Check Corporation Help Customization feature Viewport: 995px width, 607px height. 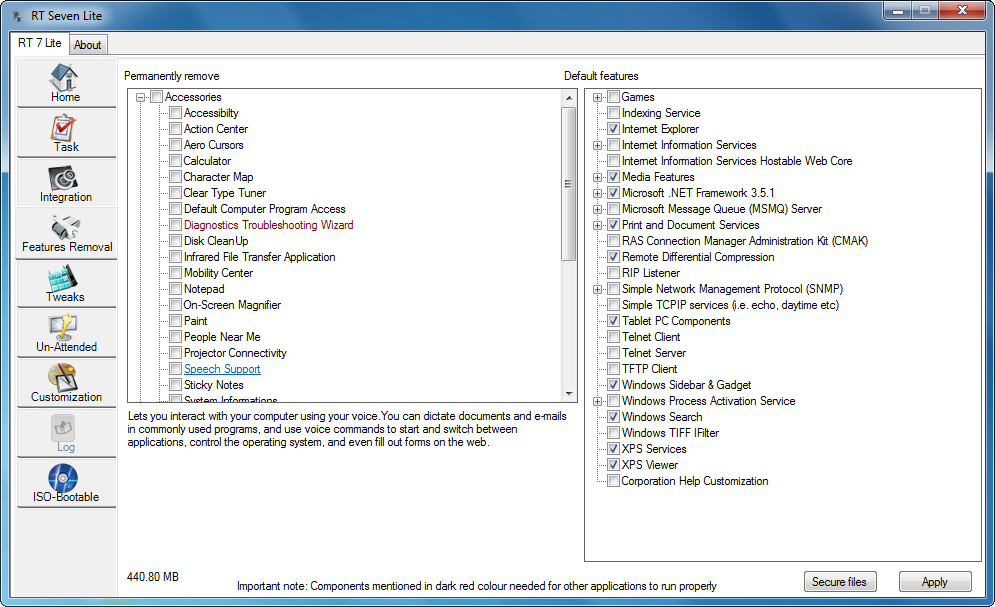pyautogui.click(x=614, y=481)
